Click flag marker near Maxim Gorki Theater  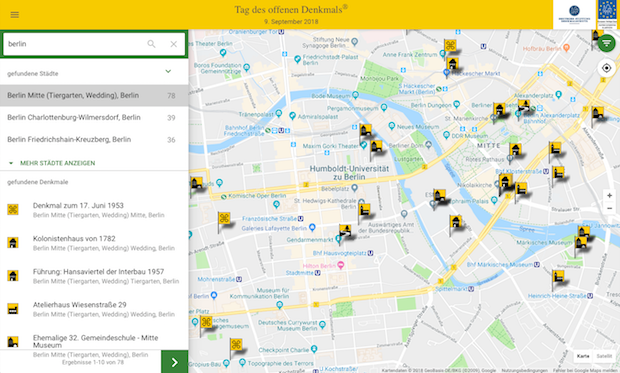coord(376,146)
